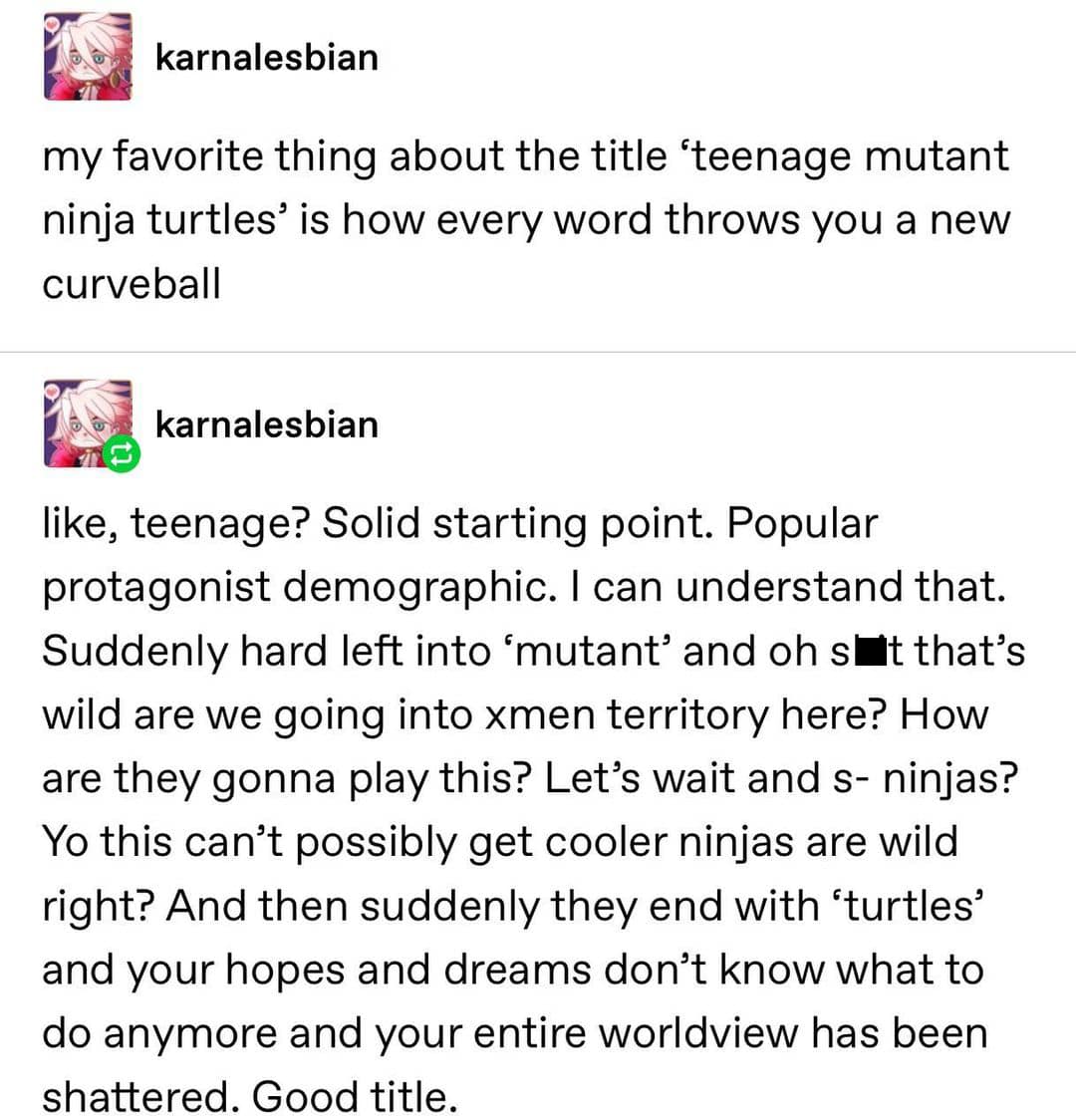Click the word "demographic." in the reblog
This screenshot has width=1076, height=1120.
(418, 588)
